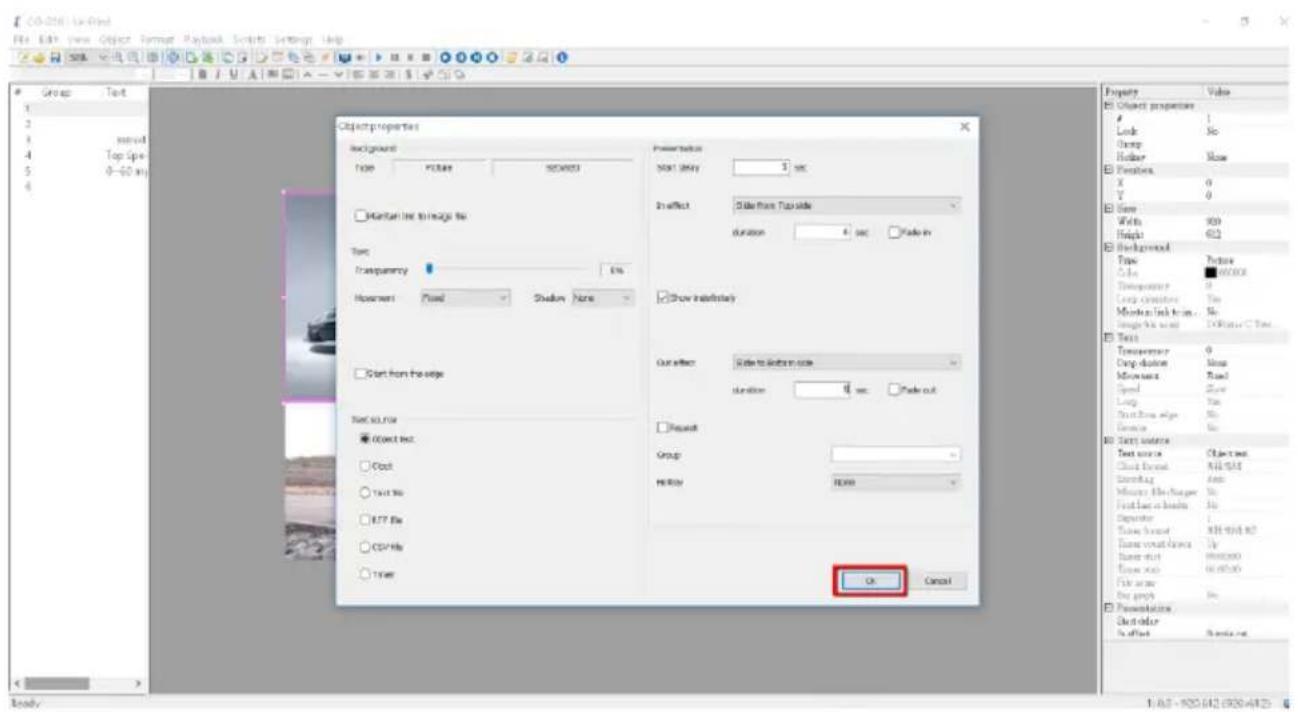
Task: Select the Clock text source option
Action: [363, 466]
